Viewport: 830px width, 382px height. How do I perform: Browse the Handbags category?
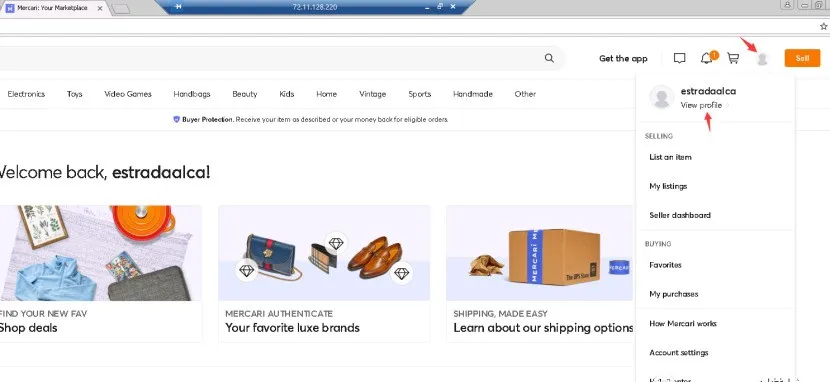click(192, 94)
